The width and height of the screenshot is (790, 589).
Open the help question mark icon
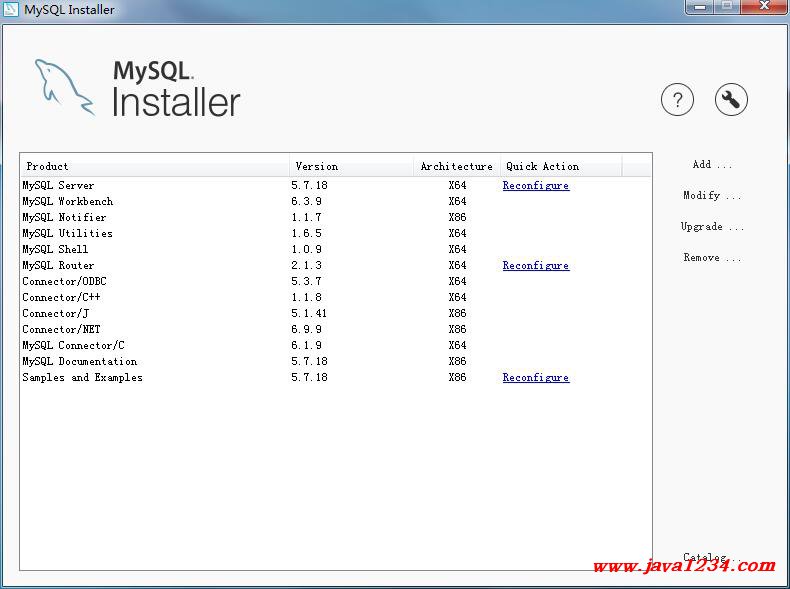click(677, 100)
